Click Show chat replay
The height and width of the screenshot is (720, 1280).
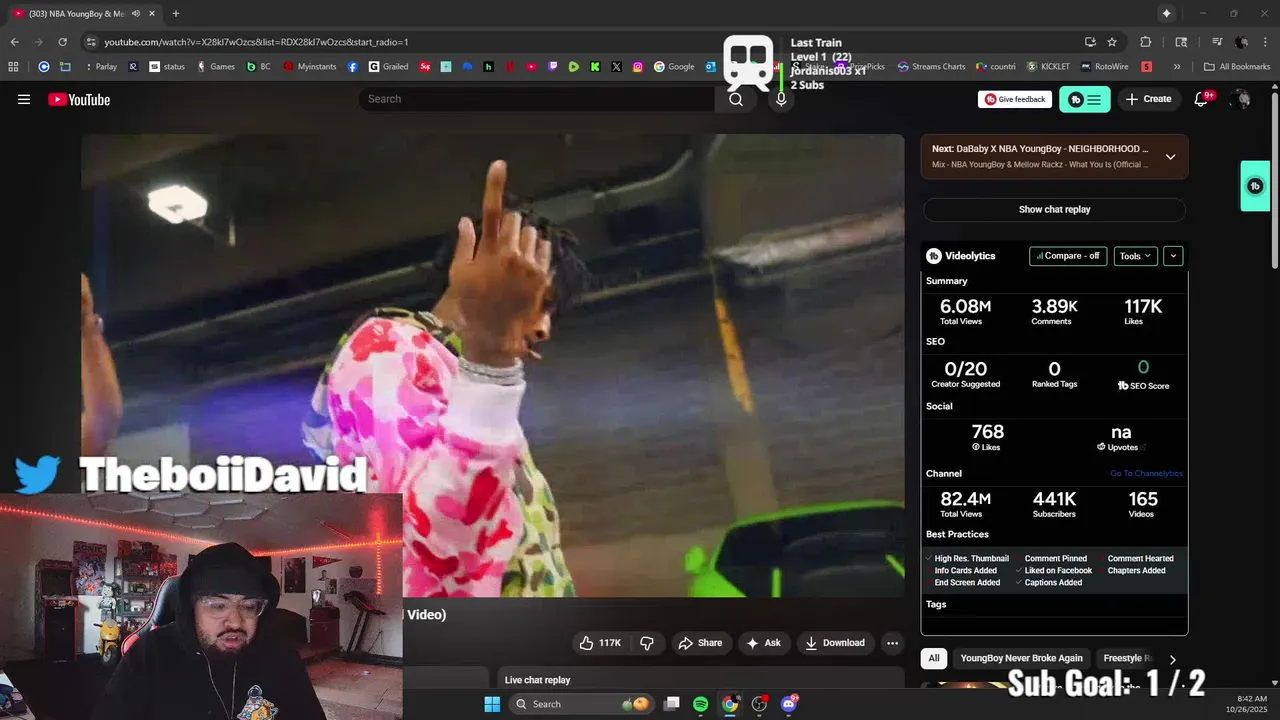pyautogui.click(x=1054, y=209)
